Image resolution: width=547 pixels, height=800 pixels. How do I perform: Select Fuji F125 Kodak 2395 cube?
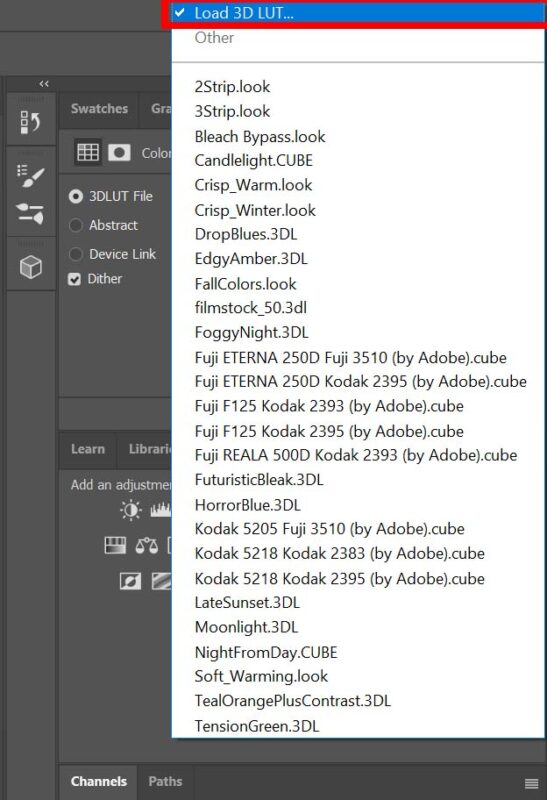tap(358, 431)
